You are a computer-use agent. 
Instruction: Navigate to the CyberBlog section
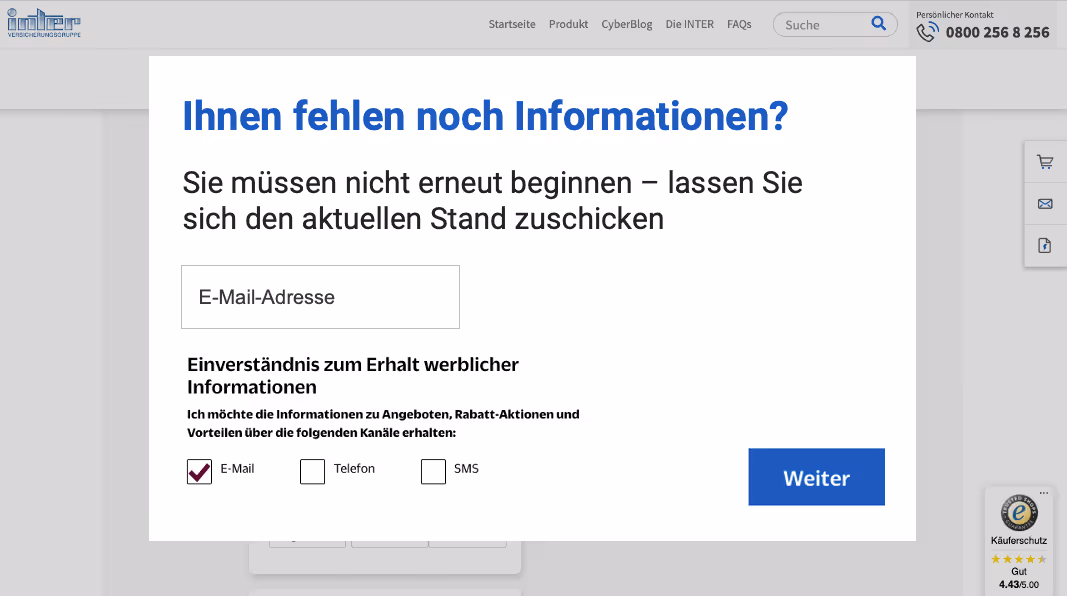tap(626, 24)
